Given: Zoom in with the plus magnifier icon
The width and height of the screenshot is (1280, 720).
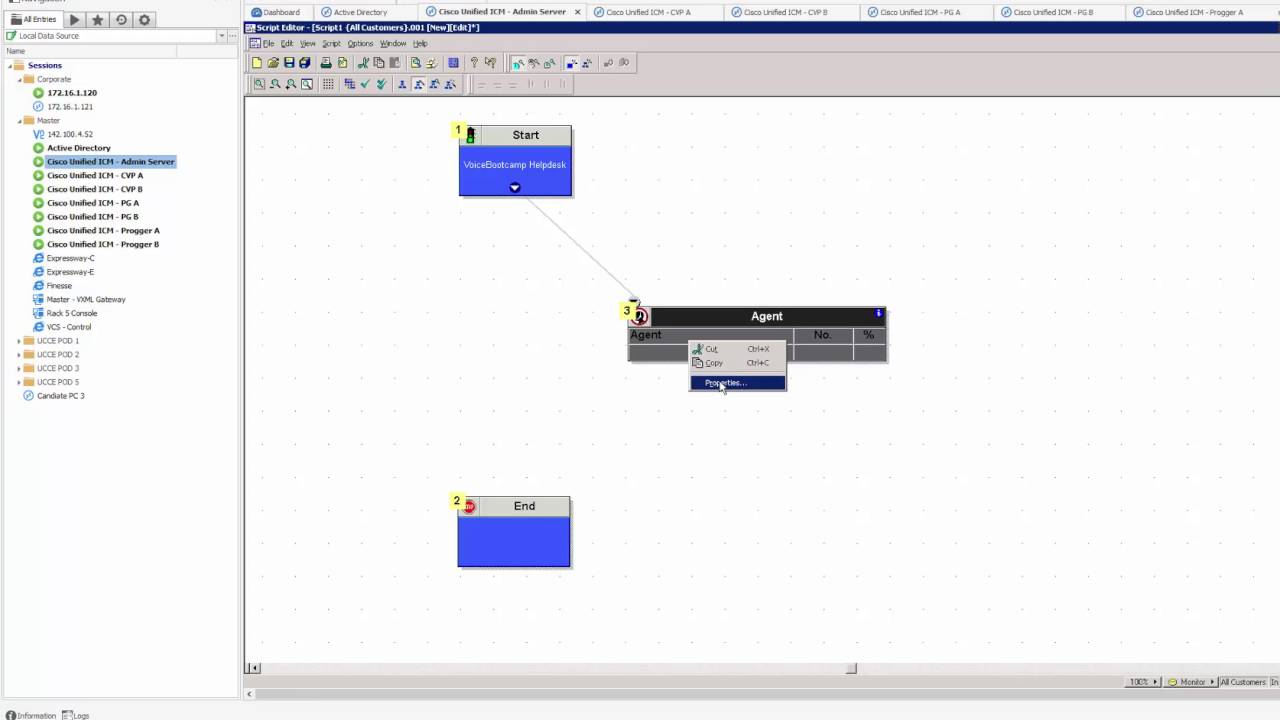Looking at the screenshot, I should [291, 84].
